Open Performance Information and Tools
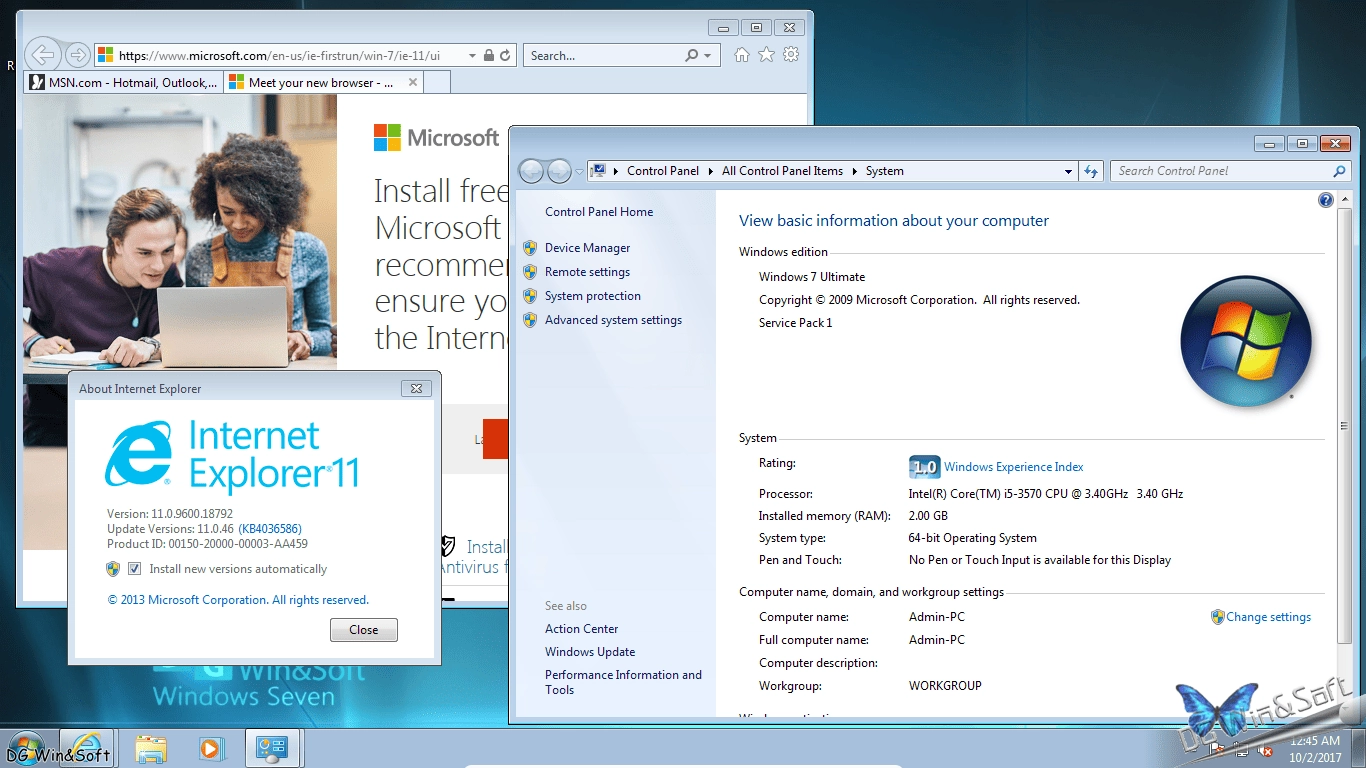The image size is (1366, 768). point(623,682)
